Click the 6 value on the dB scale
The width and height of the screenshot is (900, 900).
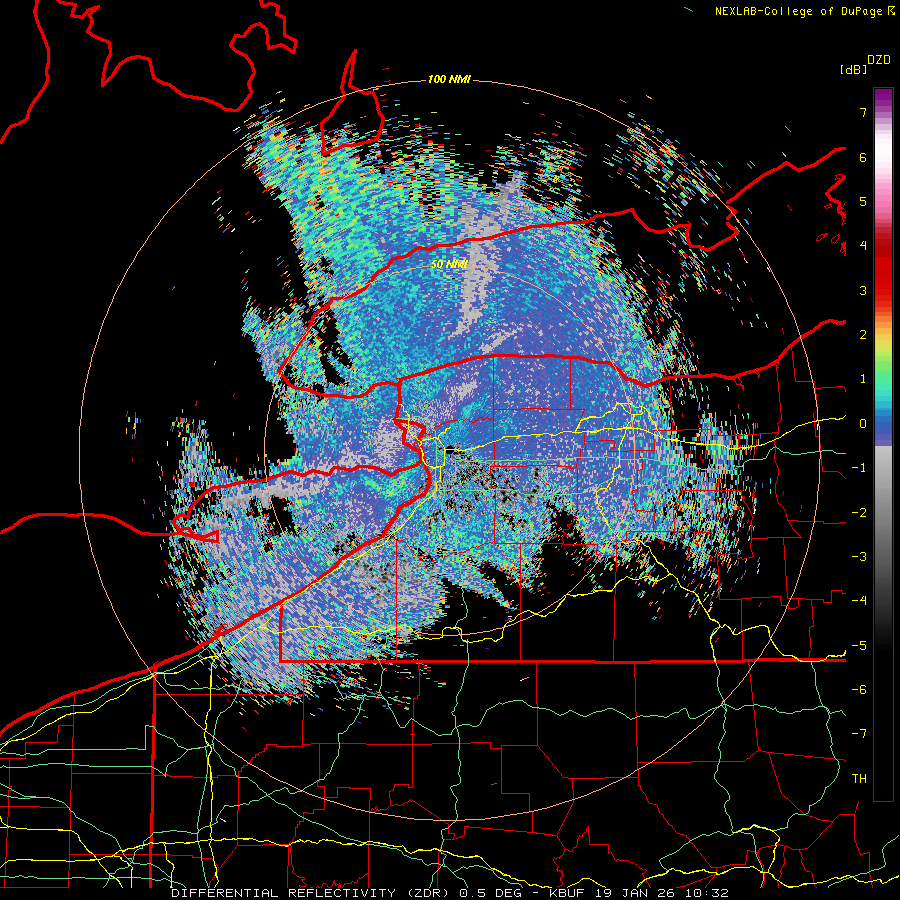coord(863,157)
